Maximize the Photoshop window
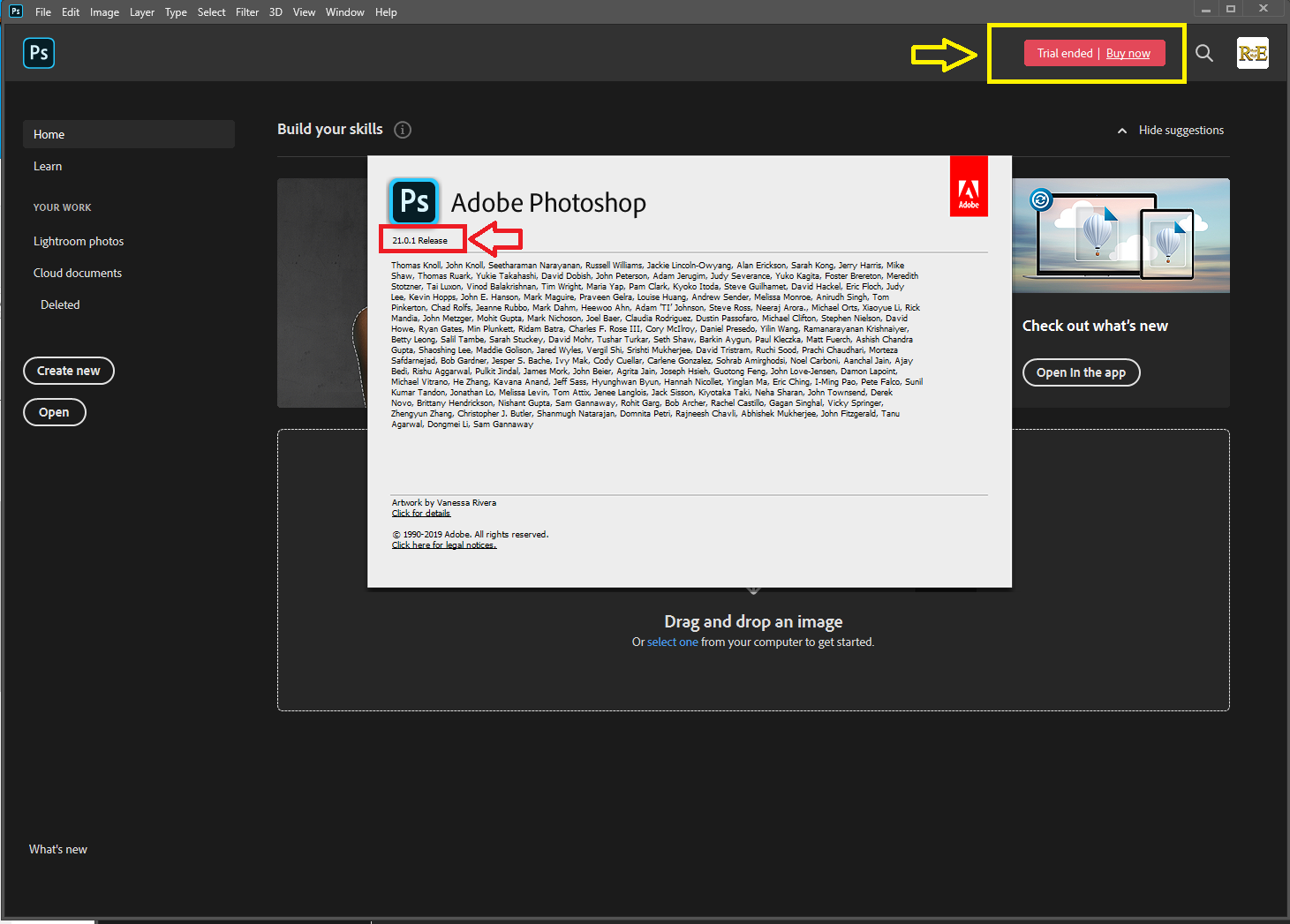The height and width of the screenshot is (924, 1290). (1231, 9)
